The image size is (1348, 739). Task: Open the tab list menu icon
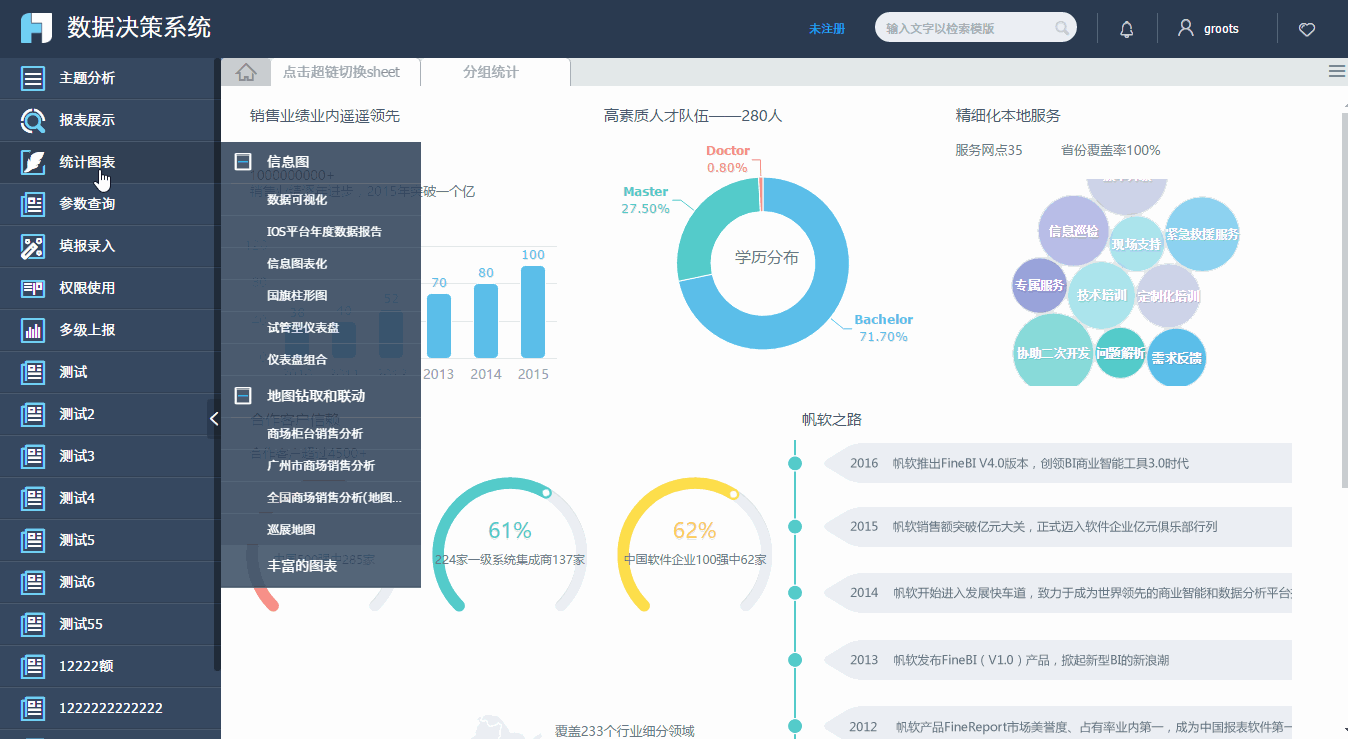1336,71
